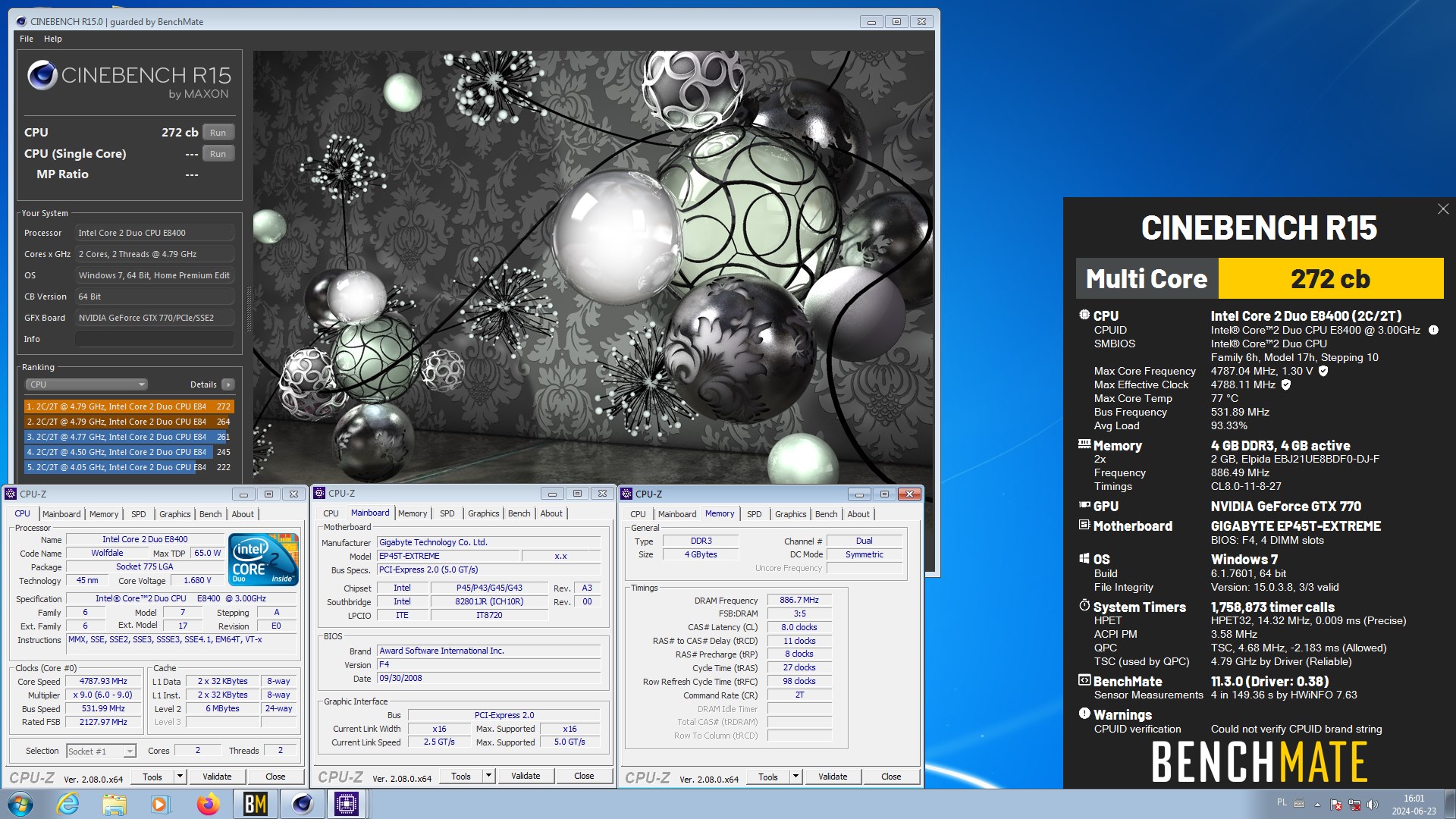Click the GPU icon in BenchMate panel
The image size is (1456, 819).
(1084, 505)
